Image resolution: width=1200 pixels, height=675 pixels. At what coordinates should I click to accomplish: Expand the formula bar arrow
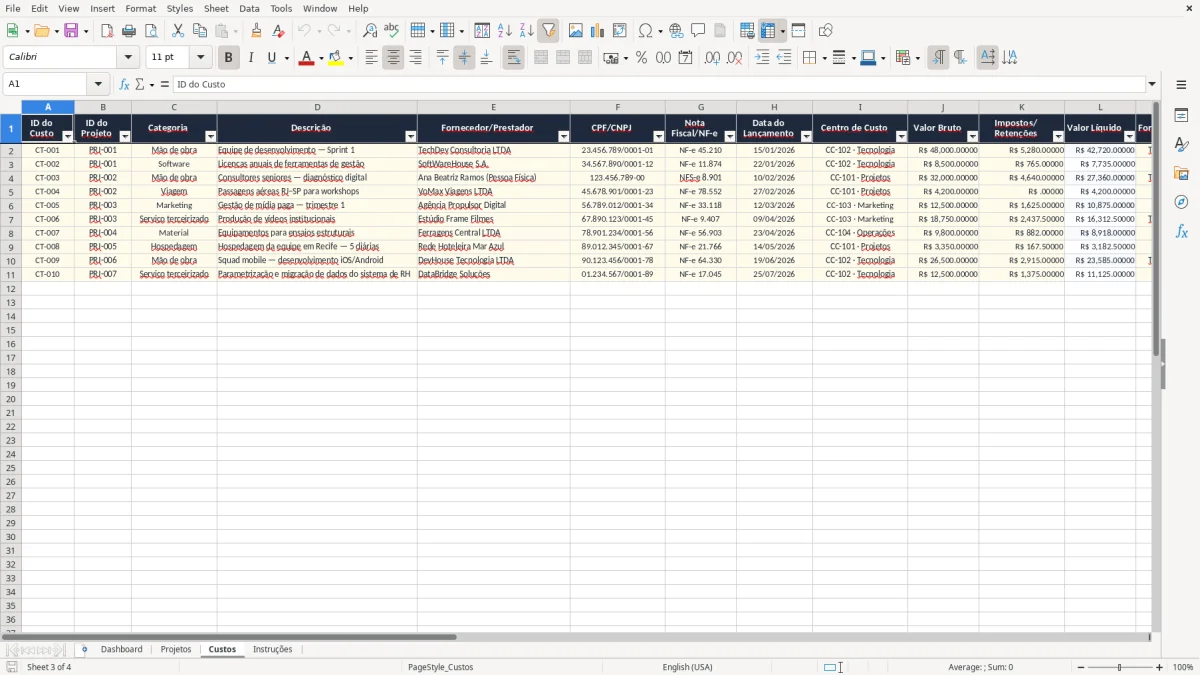click(x=1152, y=84)
